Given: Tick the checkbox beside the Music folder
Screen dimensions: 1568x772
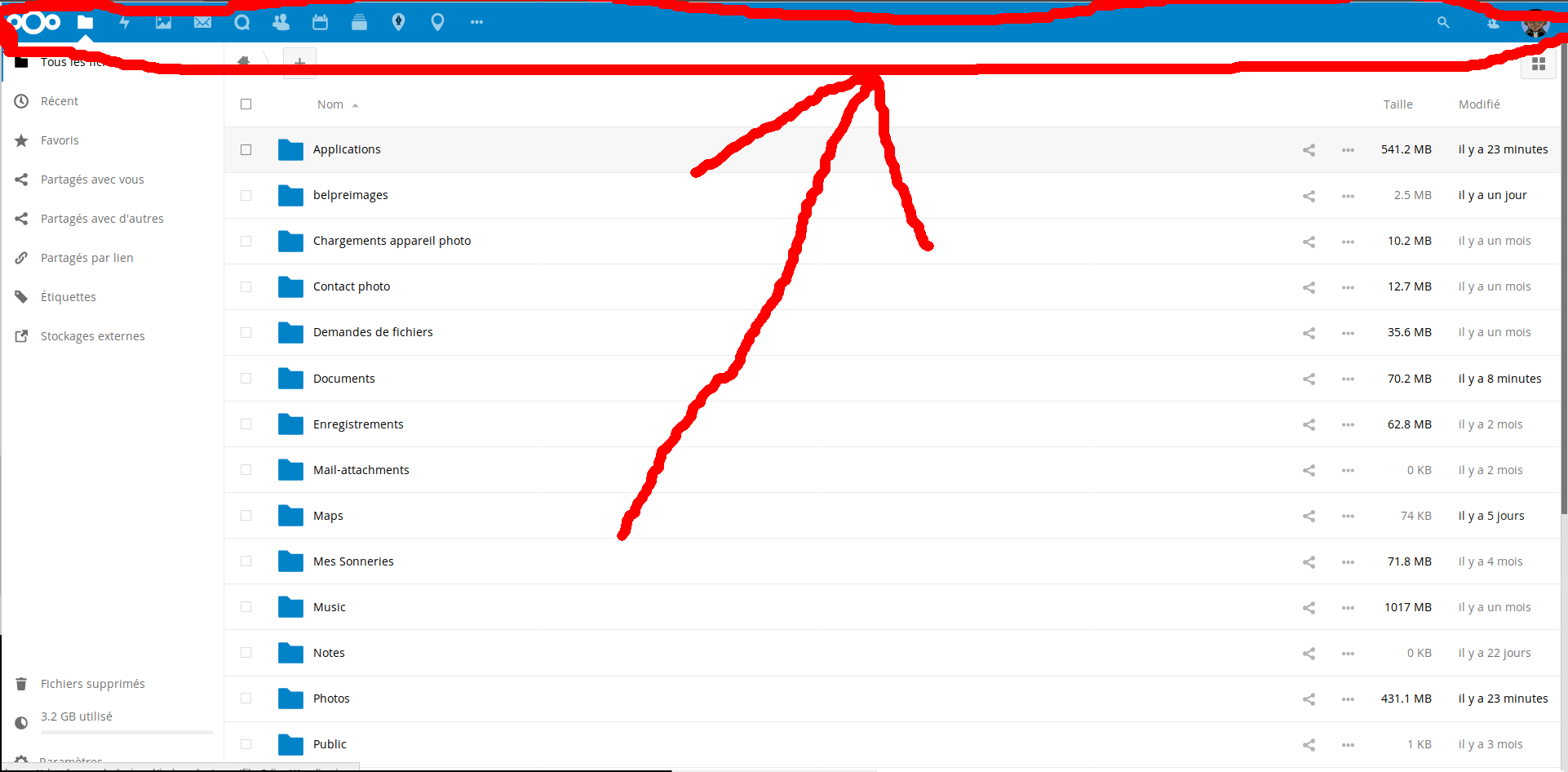Looking at the screenshot, I should 246,607.
